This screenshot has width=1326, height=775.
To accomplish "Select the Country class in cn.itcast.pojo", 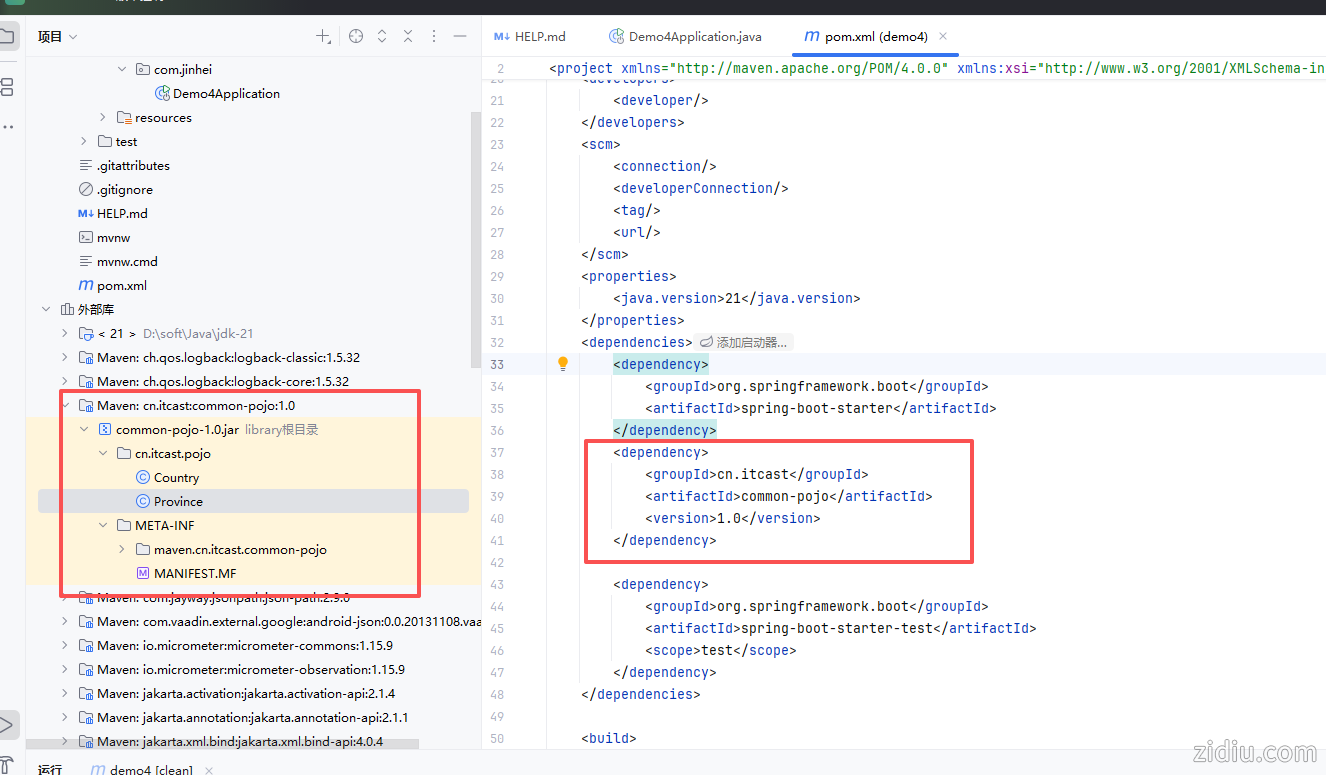I will [x=176, y=478].
